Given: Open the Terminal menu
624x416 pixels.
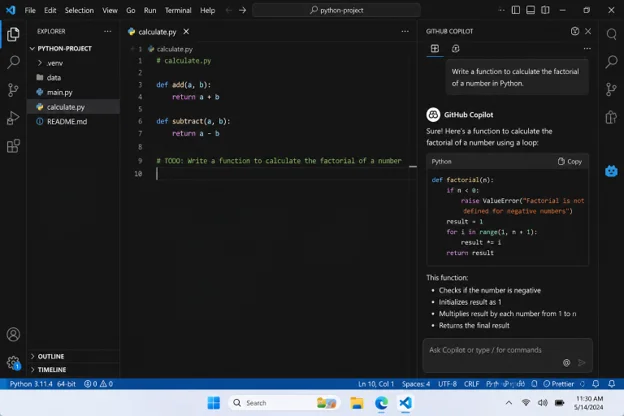Looking at the screenshot, I should click(178, 10).
